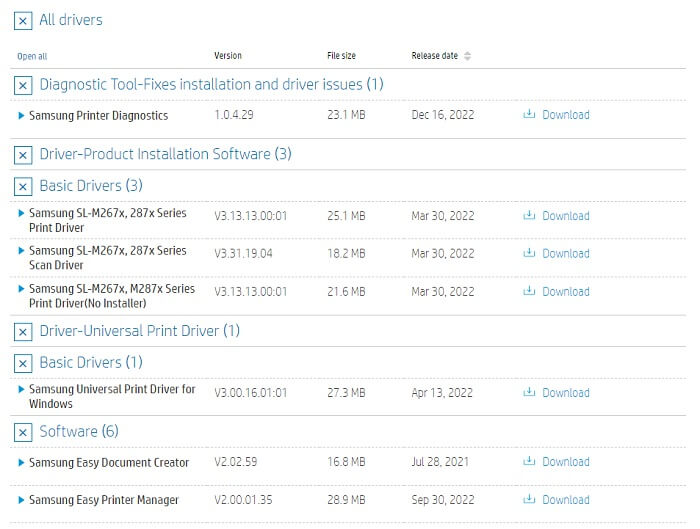This screenshot has height=529, width=700.
Task: Click release date Jul 28, 2021
Action: [x=440, y=462]
